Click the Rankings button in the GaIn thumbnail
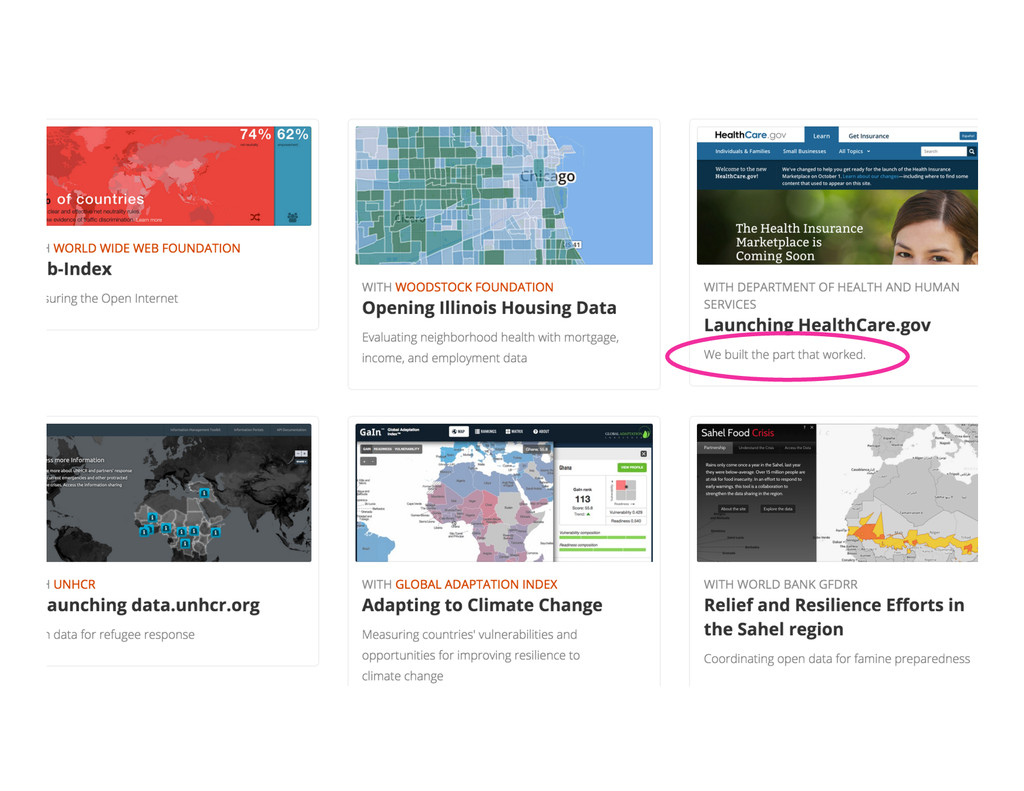Screen dimensions: 1024x791 486,431
